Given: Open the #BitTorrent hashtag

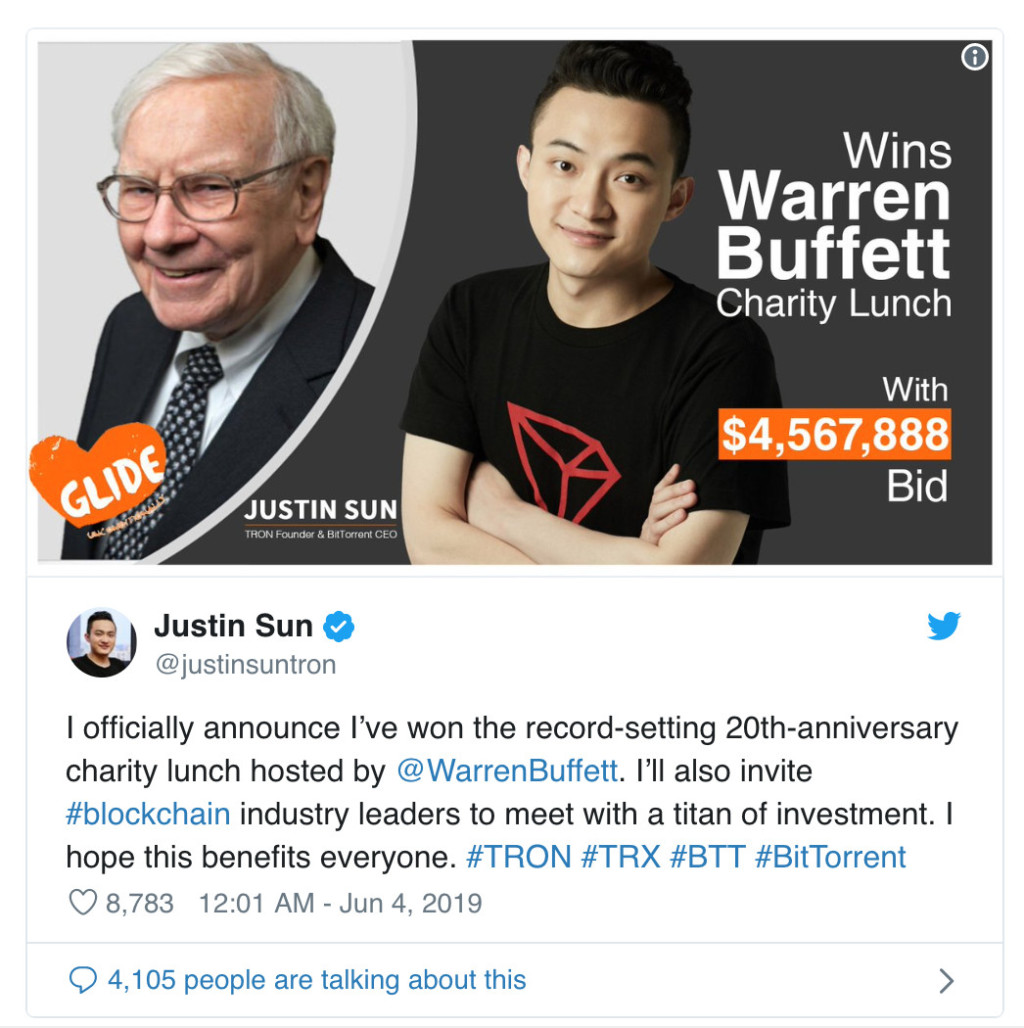Looking at the screenshot, I should [831, 857].
